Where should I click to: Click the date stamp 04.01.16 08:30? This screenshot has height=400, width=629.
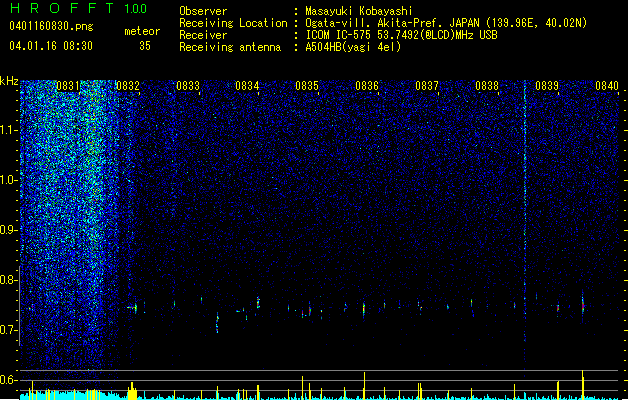(51, 46)
